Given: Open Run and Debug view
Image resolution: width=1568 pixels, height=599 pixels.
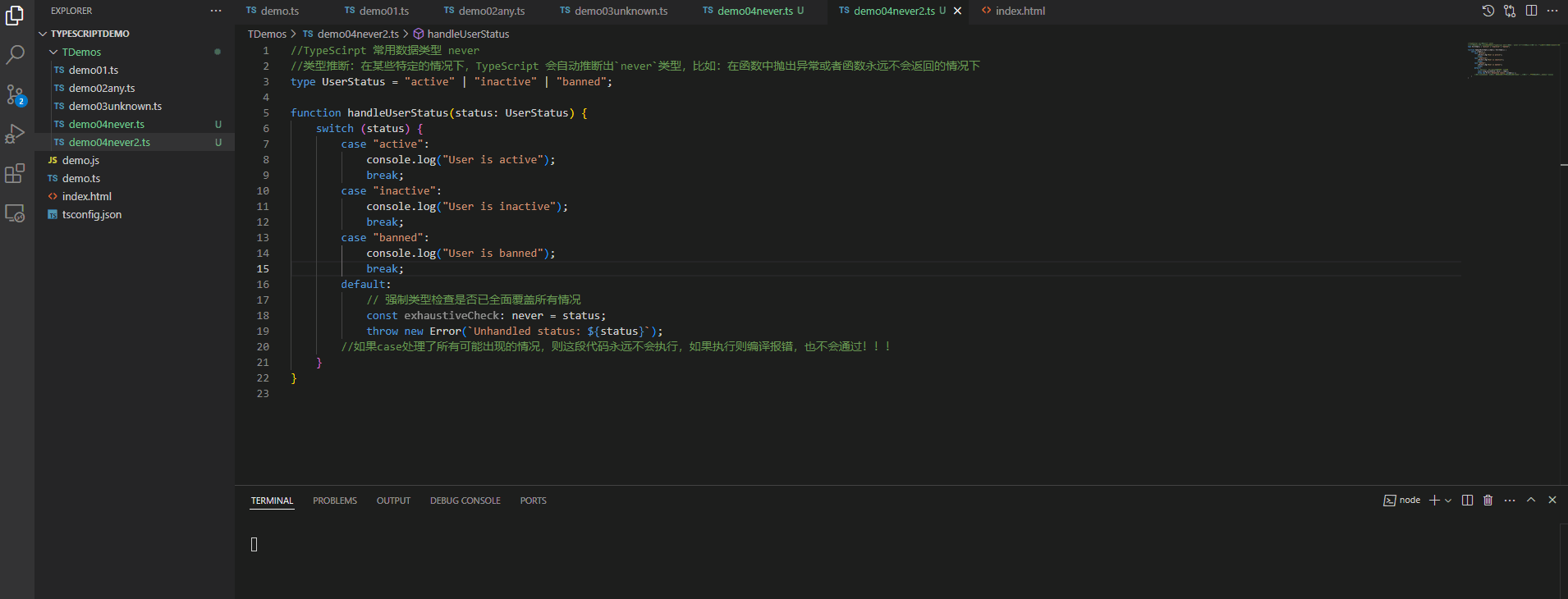Looking at the screenshot, I should point(15,134).
